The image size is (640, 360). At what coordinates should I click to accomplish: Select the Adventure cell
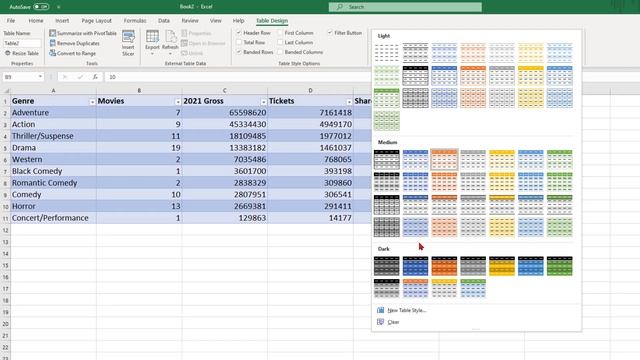[53, 113]
